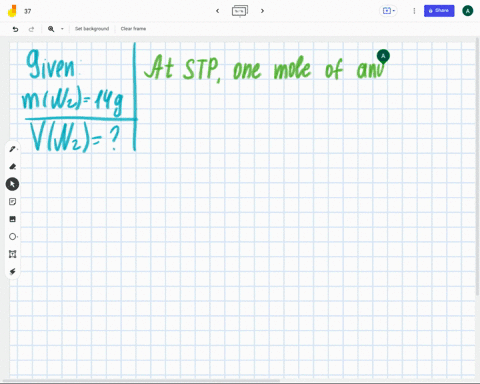Image resolution: width=480 pixels, height=384 pixels.
Task: Undo the last action
Action: click(15, 29)
